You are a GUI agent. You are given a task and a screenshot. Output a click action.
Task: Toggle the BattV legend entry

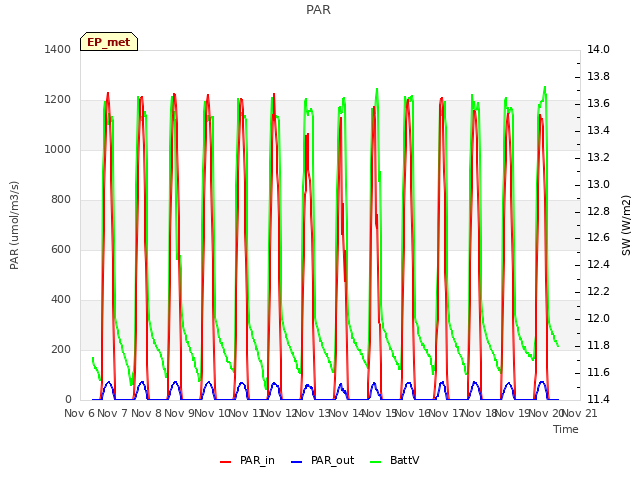click(394, 461)
